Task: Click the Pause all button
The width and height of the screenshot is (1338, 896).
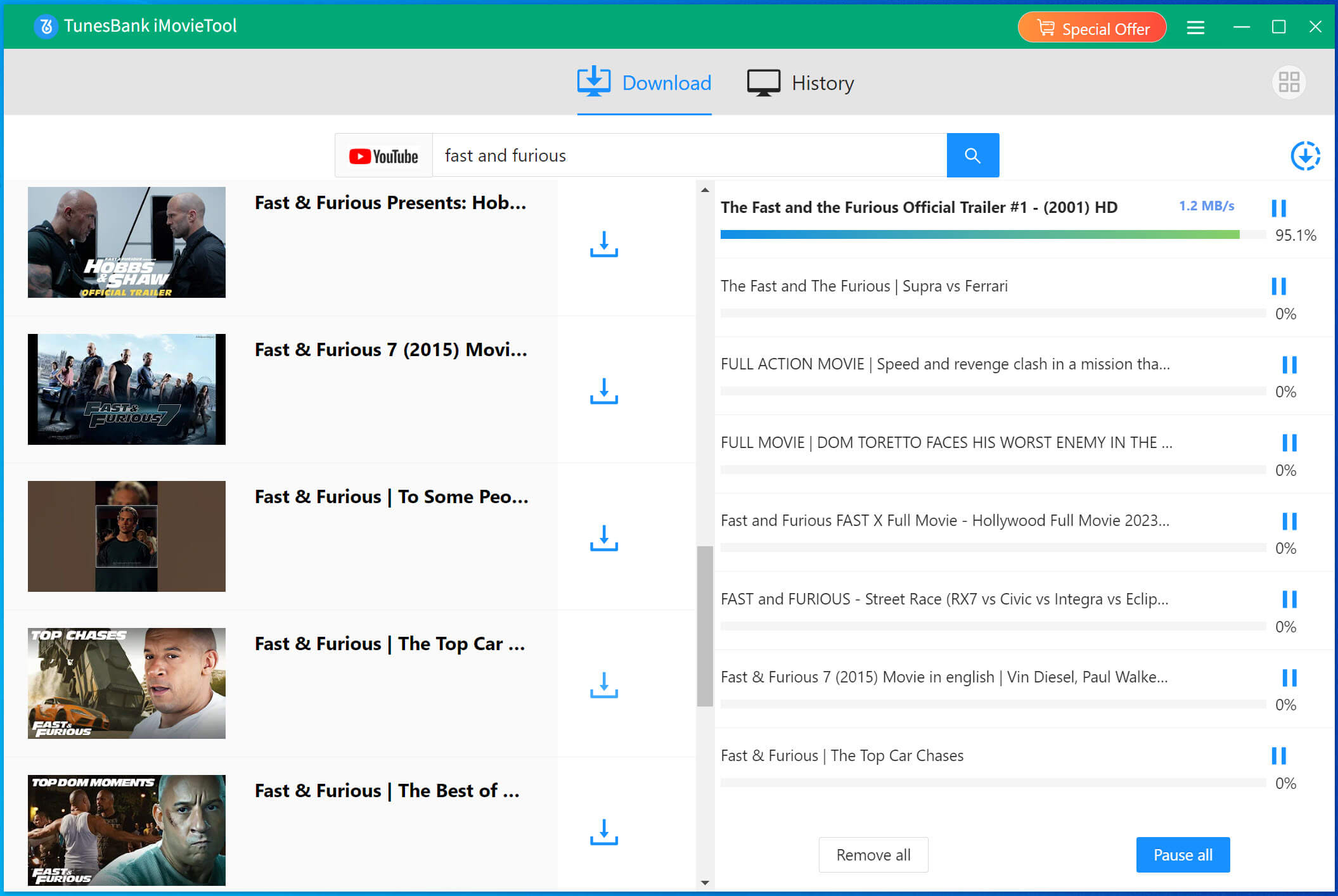Action: [x=1182, y=855]
